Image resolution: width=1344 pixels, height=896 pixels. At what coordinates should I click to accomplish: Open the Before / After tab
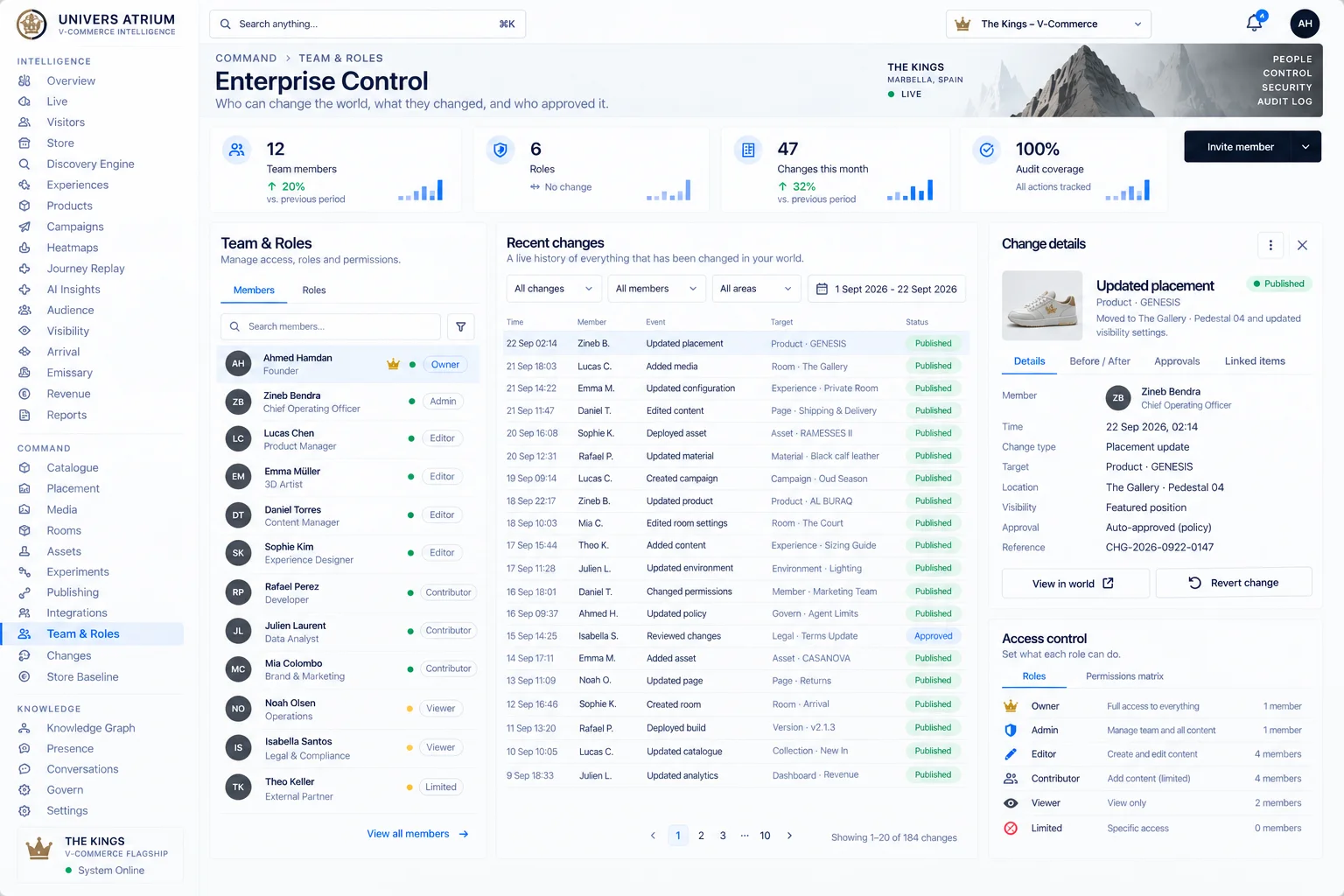(x=1100, y=361)
